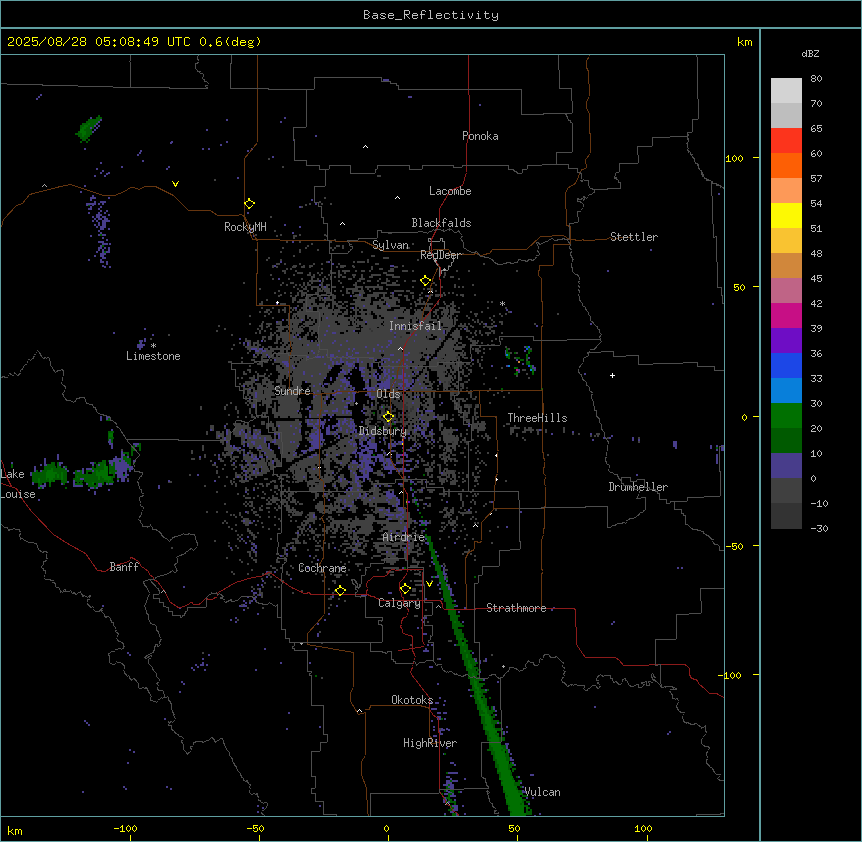Pick the magenta 42 dBZ legend swatch
Image resolution: width=862 pixels, height=842 pixels.
click(x=786, y=315)
